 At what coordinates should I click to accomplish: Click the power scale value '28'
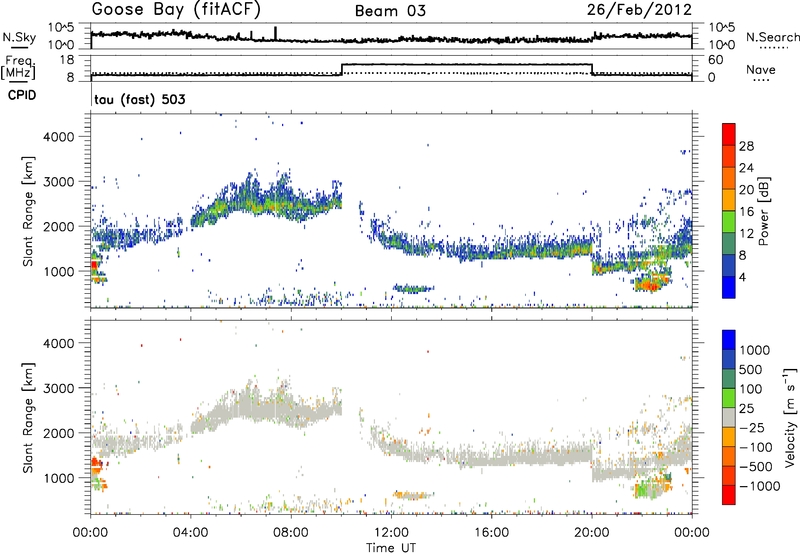click(746, 146)
